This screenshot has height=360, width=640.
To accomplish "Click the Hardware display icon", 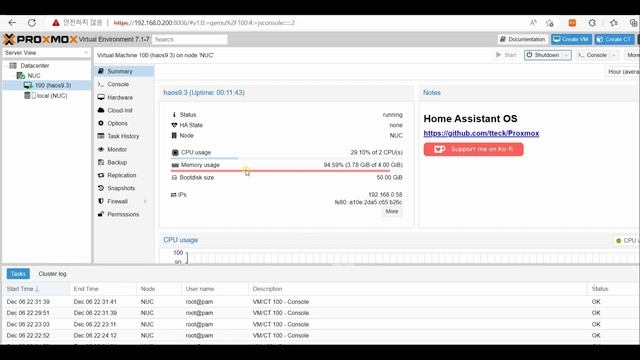I will (101, 97).
